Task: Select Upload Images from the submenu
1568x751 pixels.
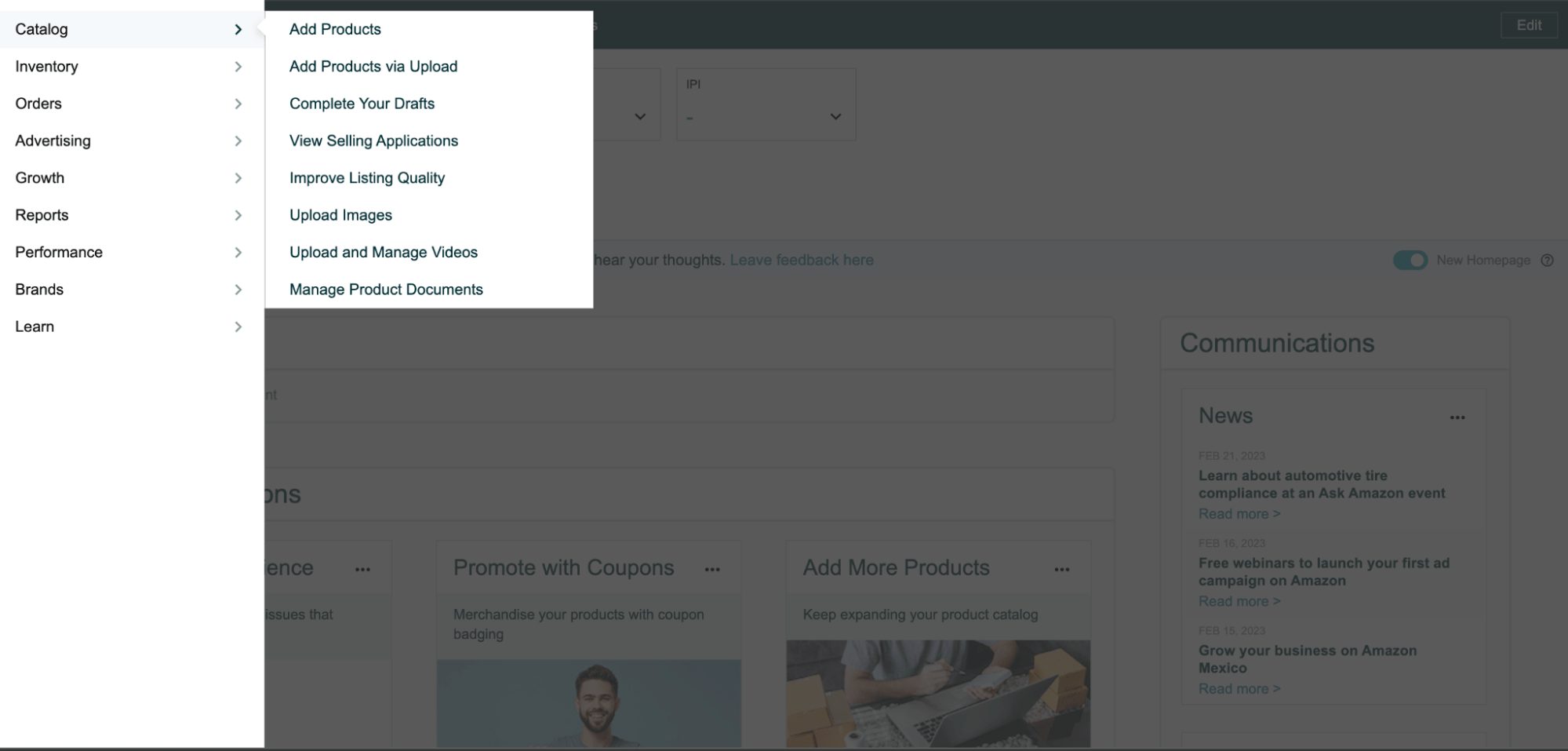Action: (340, 215)
